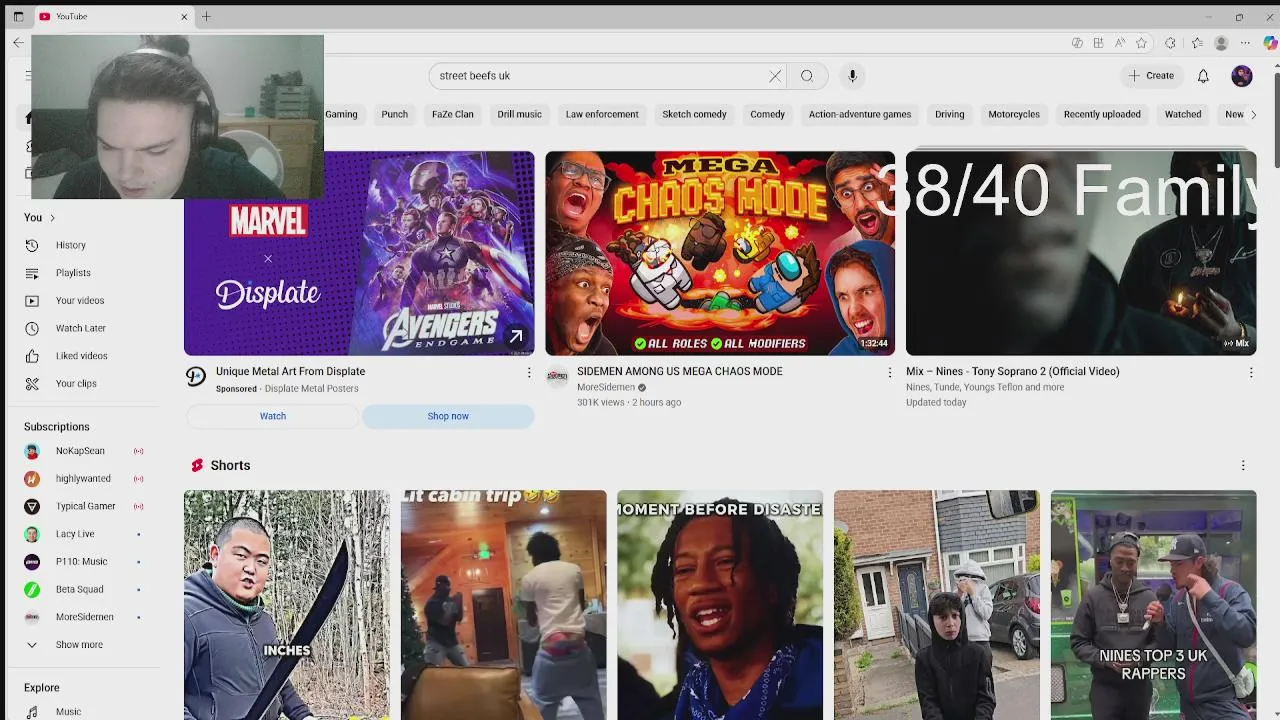Viewport: 1280px width, 720px height.
Task: Go back with browser back arrow
Action: pos(18,43)
